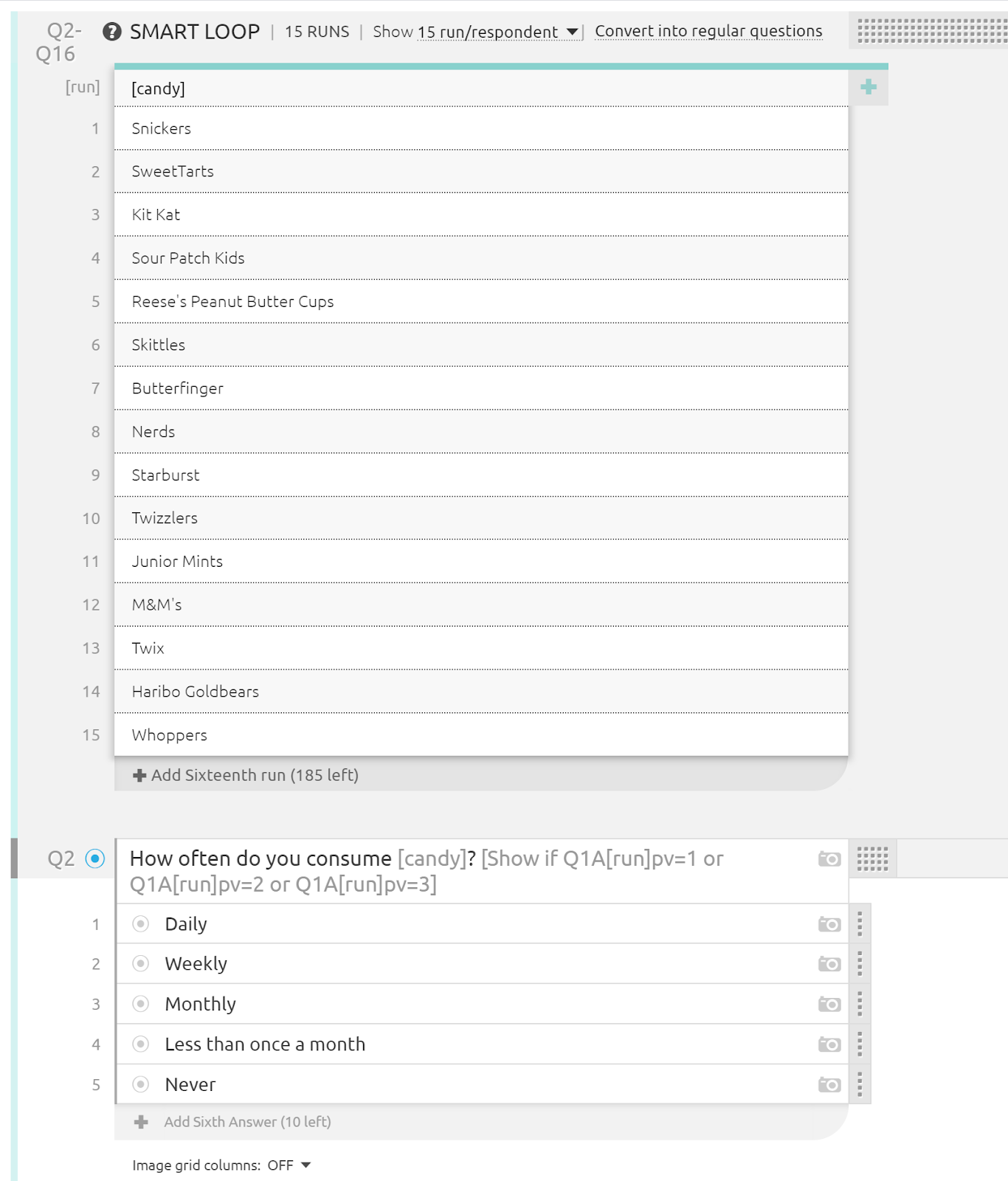Select the Butterfinger run row
This screenshot has width=1008, height=1181.
click(481, 388)
